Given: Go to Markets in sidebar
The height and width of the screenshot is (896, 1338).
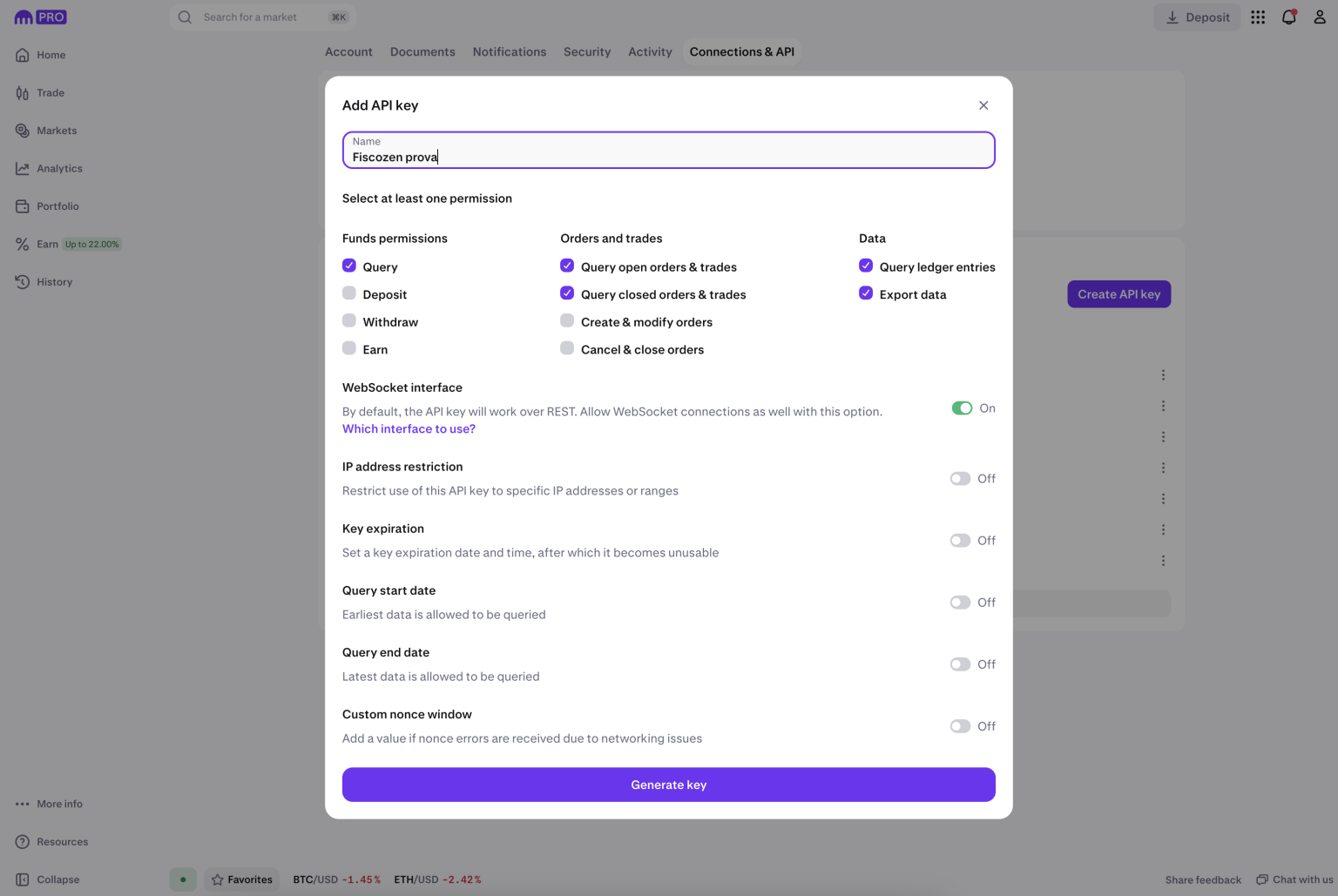Looking at the screenshot, I should (56, 131).
